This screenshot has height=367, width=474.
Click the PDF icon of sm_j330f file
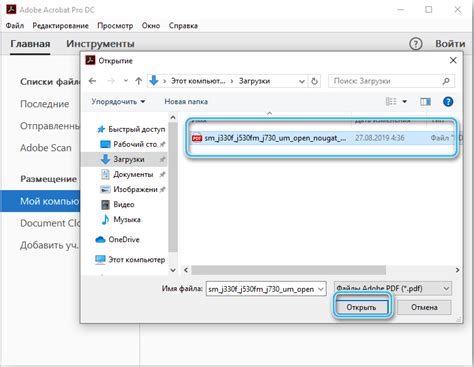click(197, 138)
